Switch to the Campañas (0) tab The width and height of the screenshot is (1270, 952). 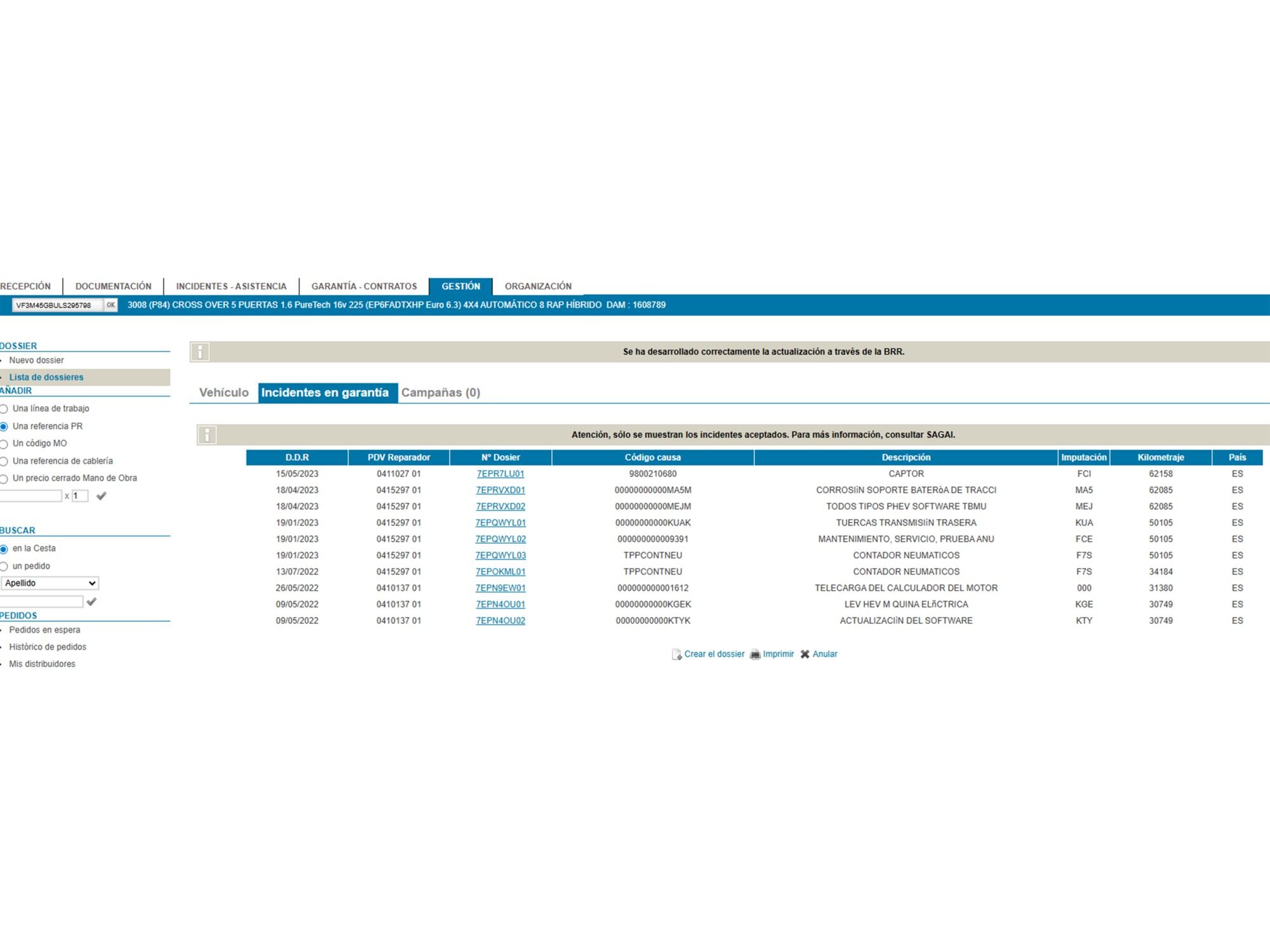pos(440,392)
